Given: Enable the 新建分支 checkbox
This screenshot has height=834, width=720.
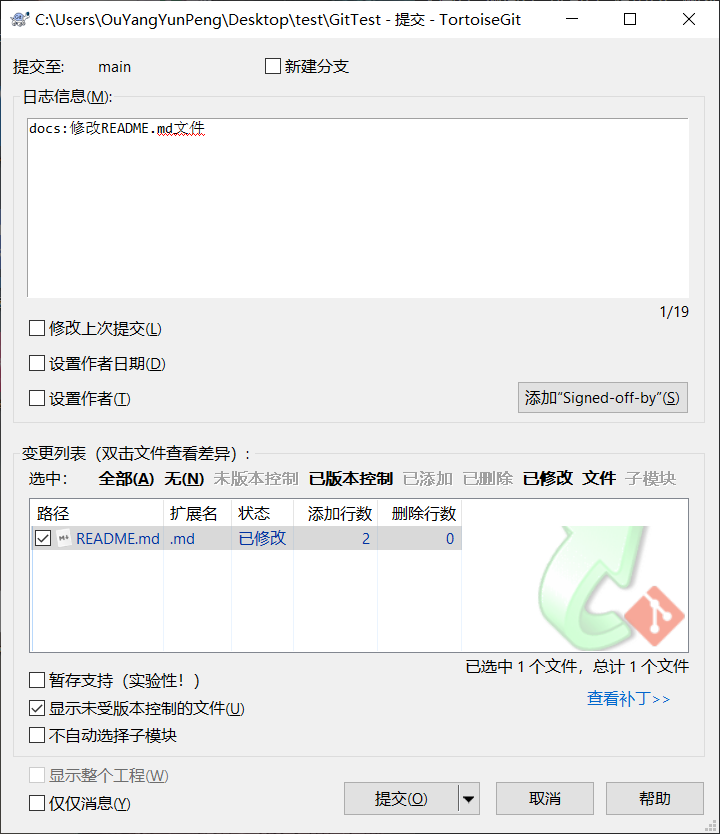Looking at the screenshot, I should 273,67.
